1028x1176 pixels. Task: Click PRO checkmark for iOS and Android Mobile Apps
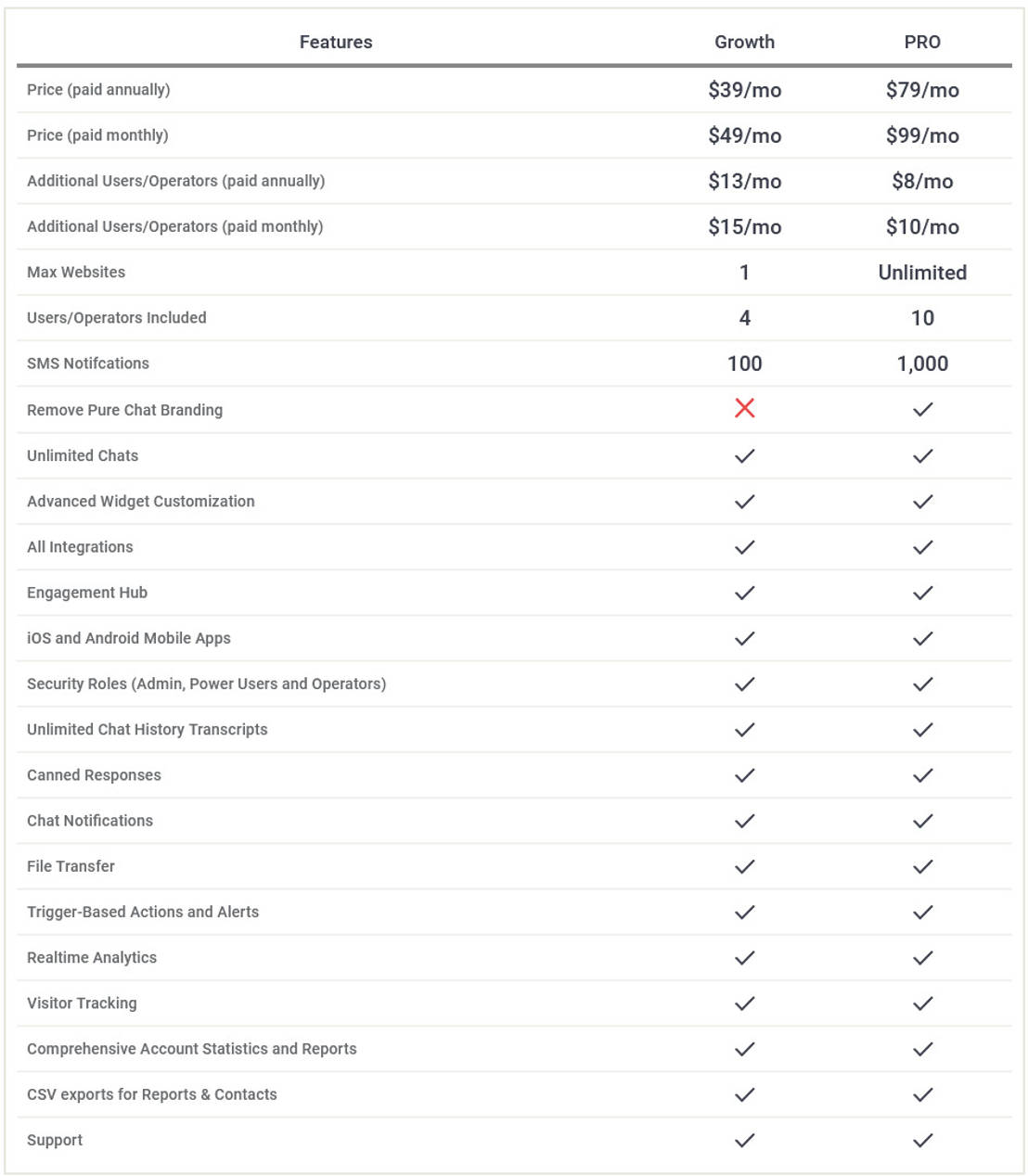pyautogui.click(x=922, y=638)
